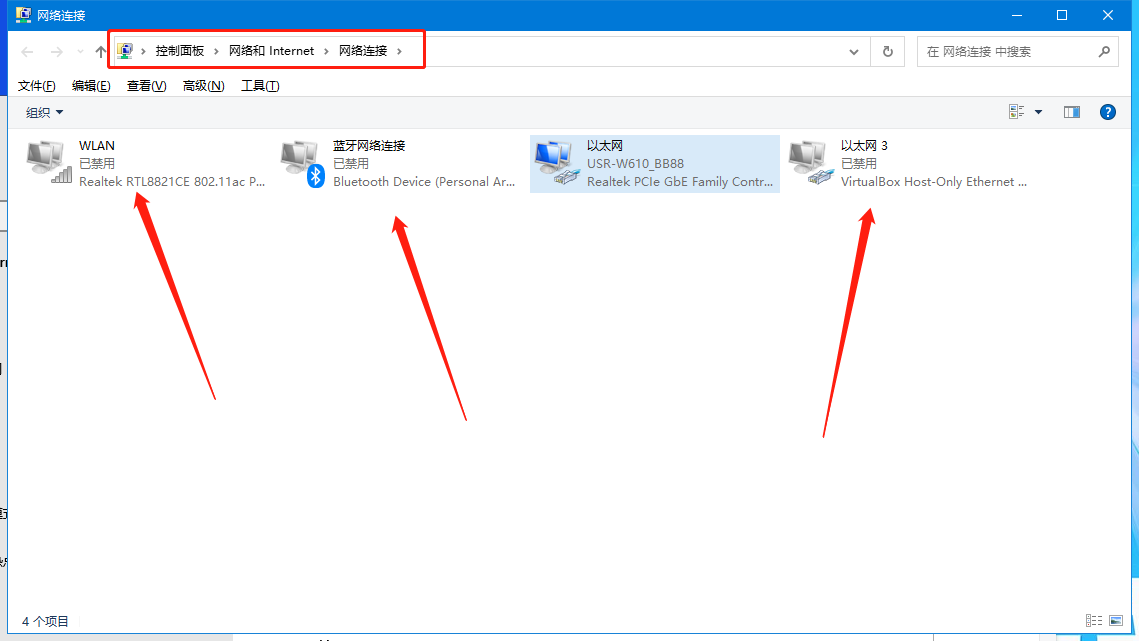Click the WLAN name label
Screen dimensions: 1139x641
(97, 145)
